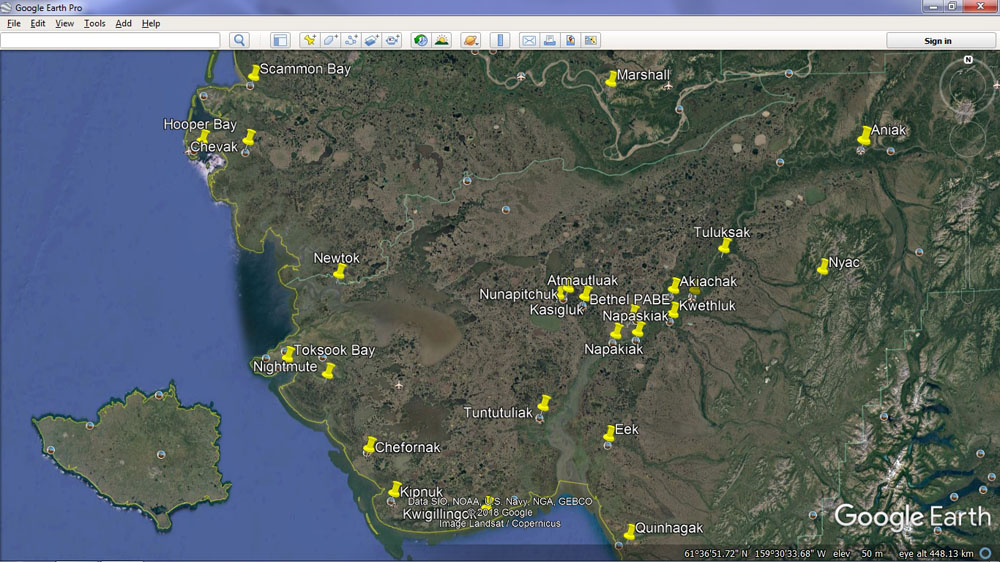1000x562 pixels.
Task: Open the File menu
Action: point(13,24)
